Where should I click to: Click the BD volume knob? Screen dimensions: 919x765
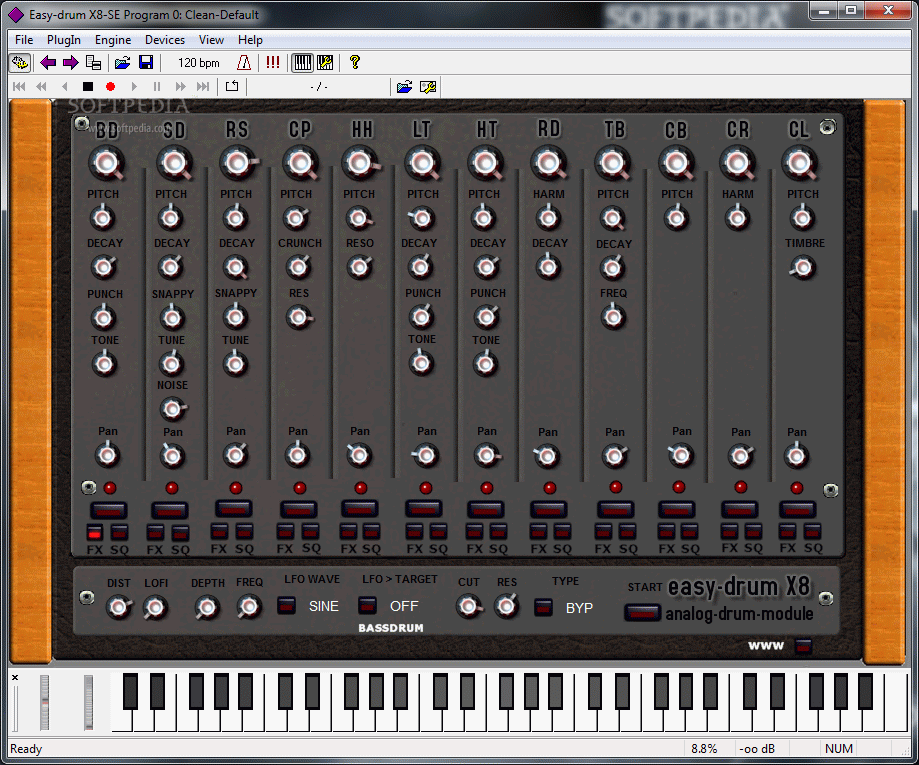click(107, 163)
